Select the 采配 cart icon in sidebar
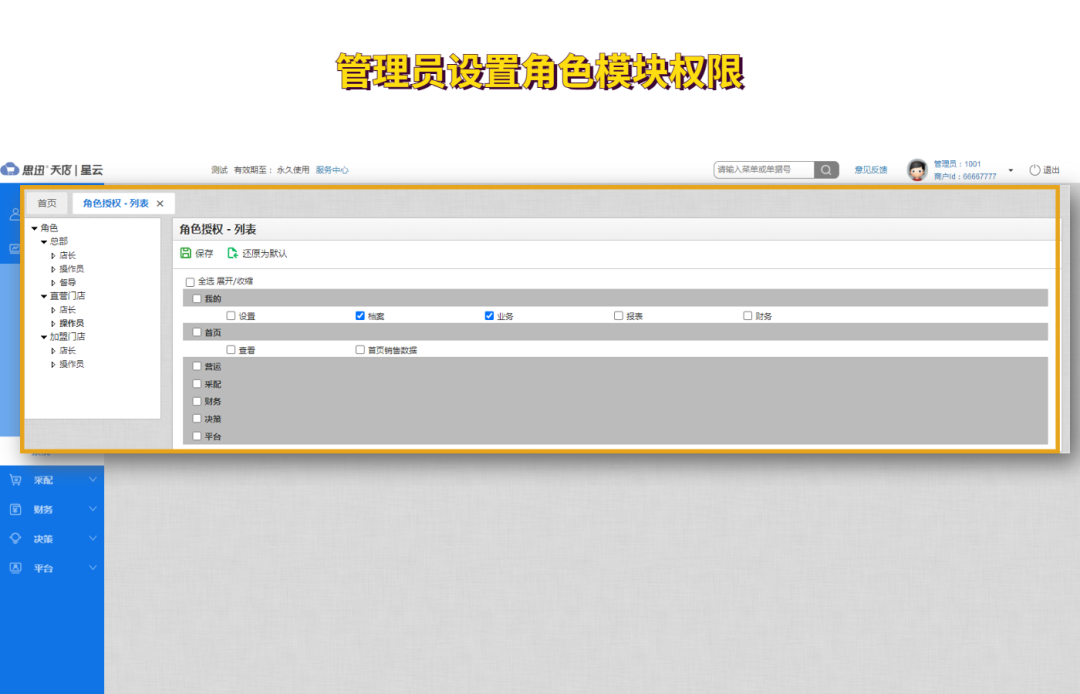Screen dimensions: 1080x694 coord(18,480)
